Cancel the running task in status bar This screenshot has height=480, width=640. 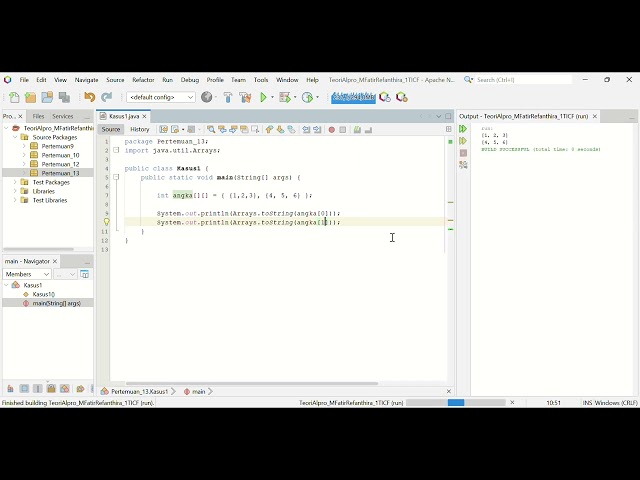click(512, 403)
